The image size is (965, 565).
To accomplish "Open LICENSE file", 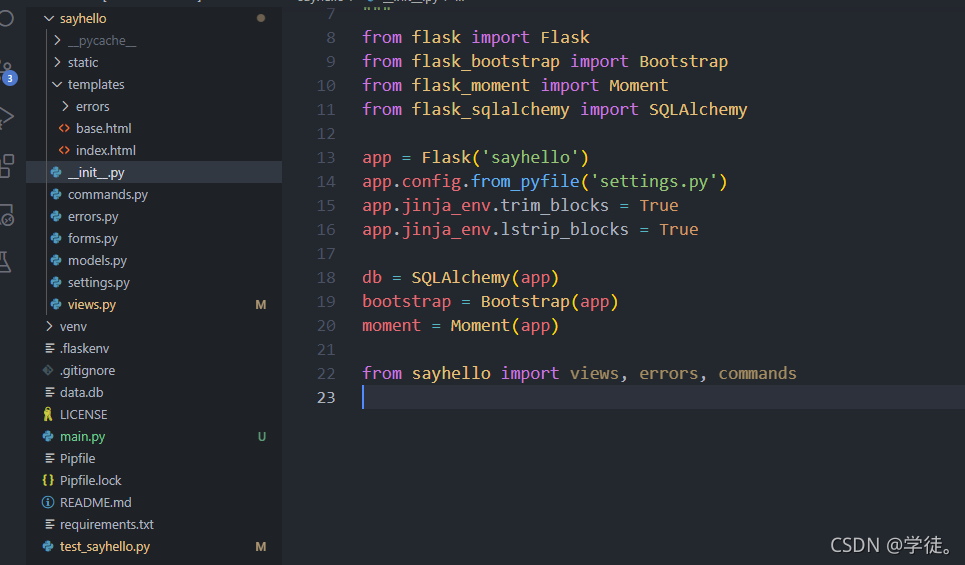I will pos(83,414).
